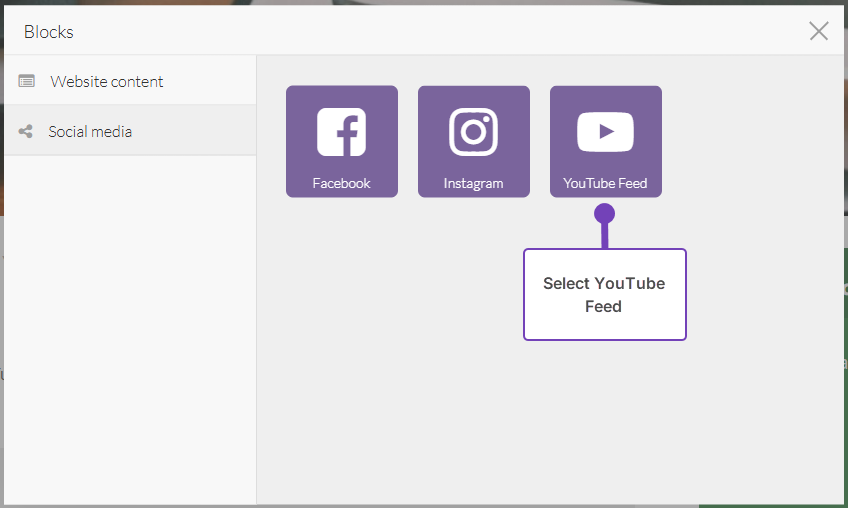Click the purple tooltip marker dot
Screen dimensions: 848x508
point(604,213)
